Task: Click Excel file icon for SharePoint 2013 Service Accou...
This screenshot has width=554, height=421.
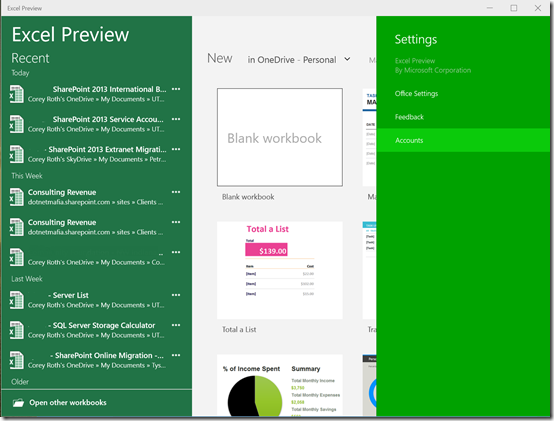Action: 16,124
